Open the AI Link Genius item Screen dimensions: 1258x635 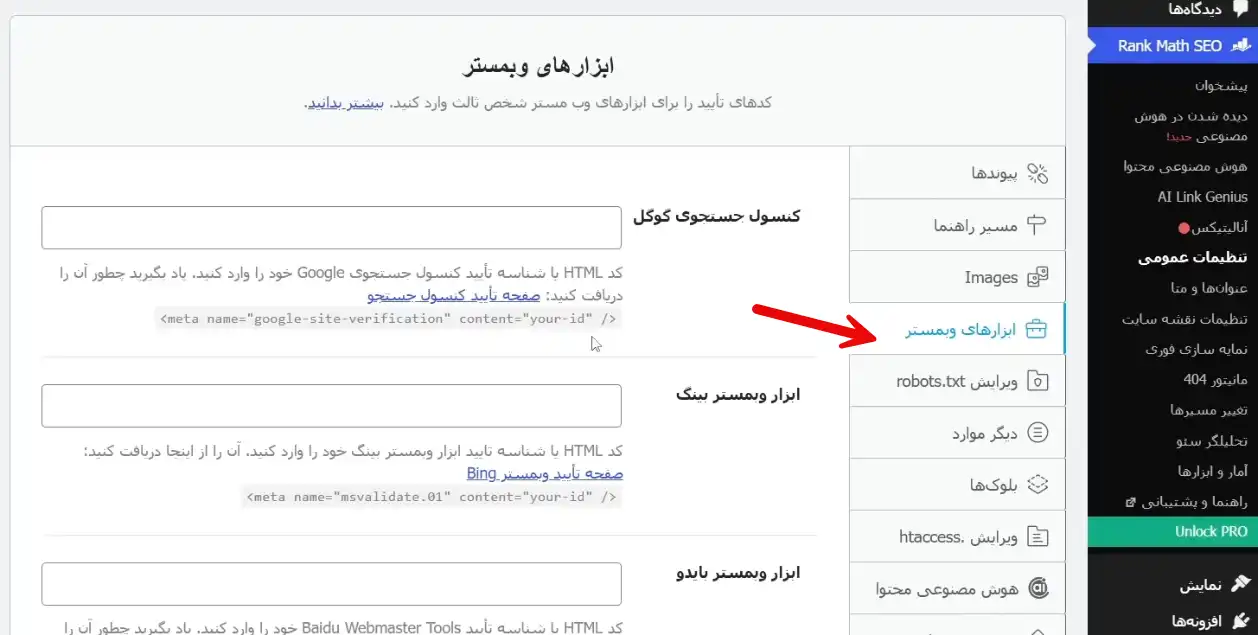coord(1203,197)
